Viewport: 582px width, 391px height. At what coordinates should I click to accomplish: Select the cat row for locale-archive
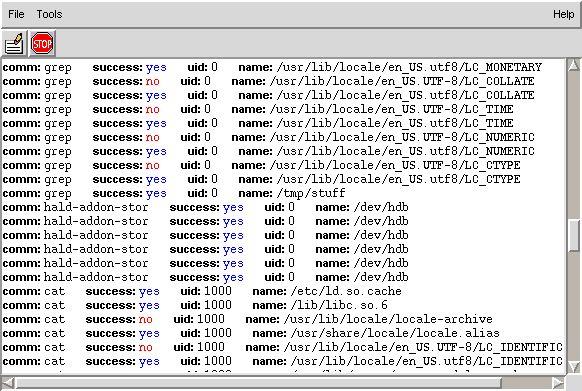[x=248, y=319]
